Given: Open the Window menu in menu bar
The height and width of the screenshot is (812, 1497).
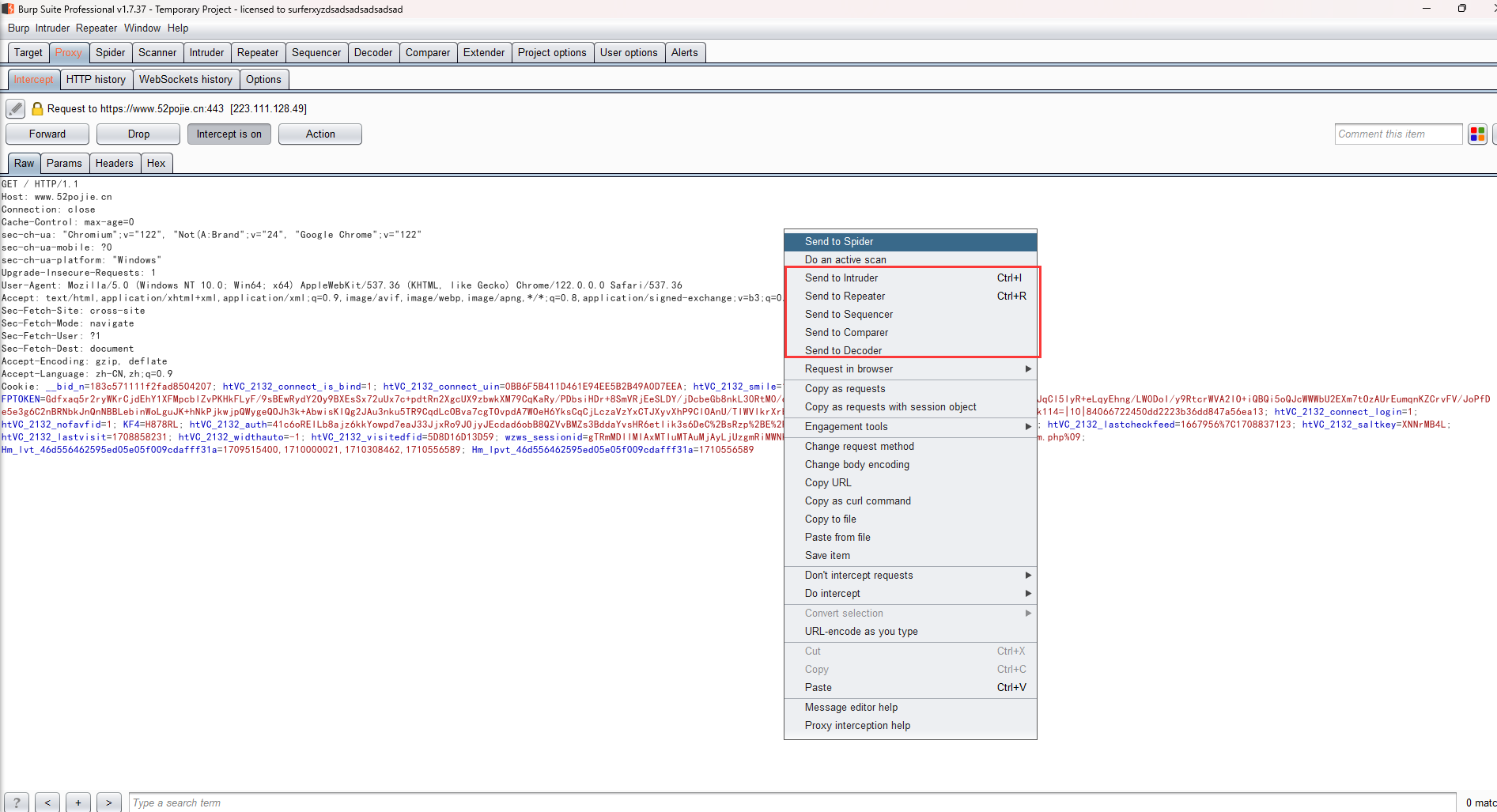Looking at the screenshot, I should 142,28.
